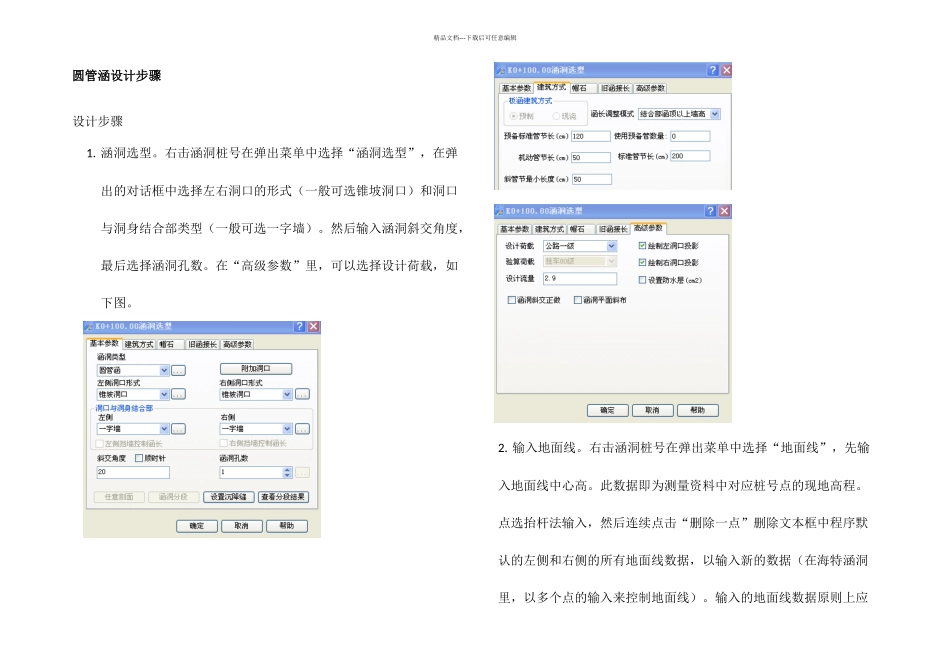Click the 附加洞口 button
Image resolution: width=950 pixels, height=672 pixels.
coord(256,368)
